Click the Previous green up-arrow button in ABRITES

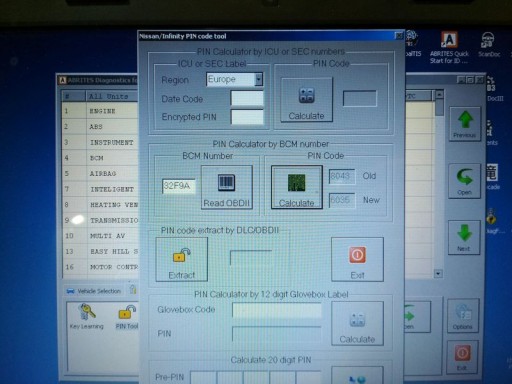(465, 124)
